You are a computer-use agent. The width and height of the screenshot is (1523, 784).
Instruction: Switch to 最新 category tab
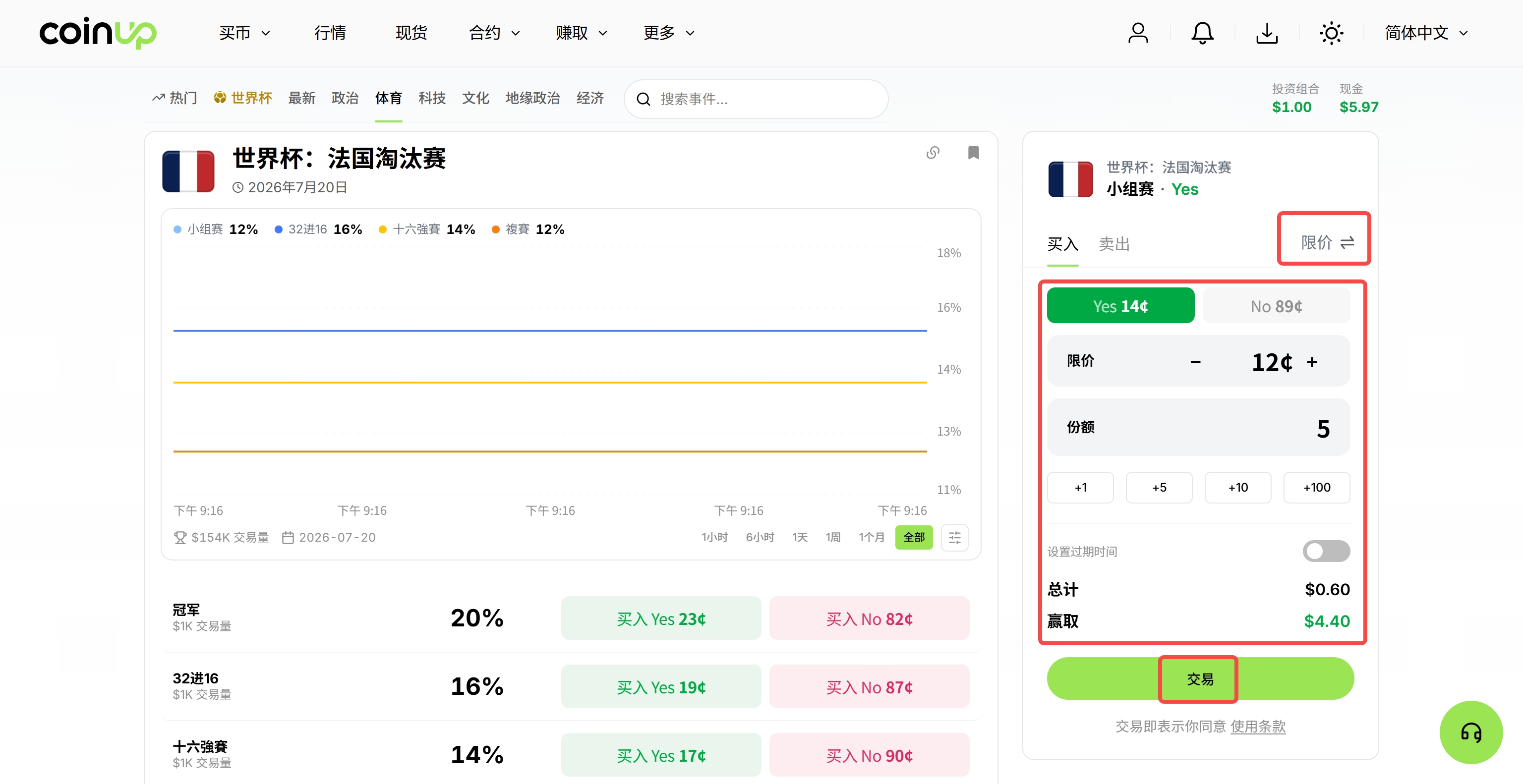[x=301, y=98]
